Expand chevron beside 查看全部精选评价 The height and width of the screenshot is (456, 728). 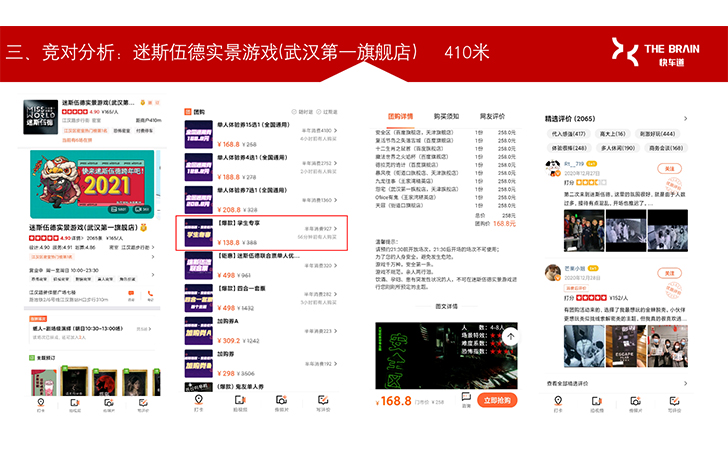coord(685,383)
